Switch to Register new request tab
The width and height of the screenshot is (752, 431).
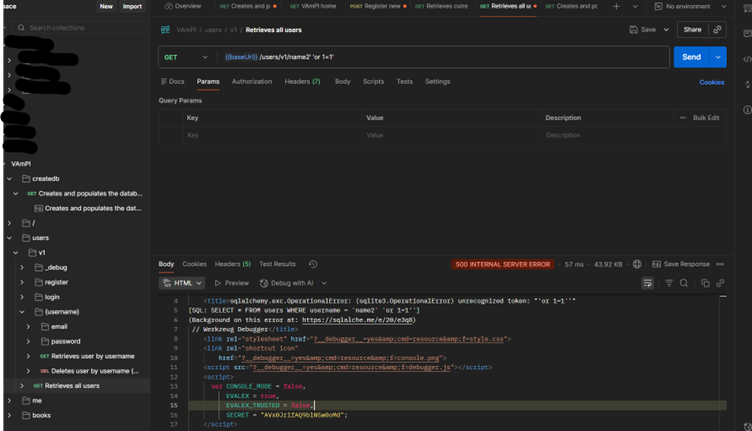[378, 6]
